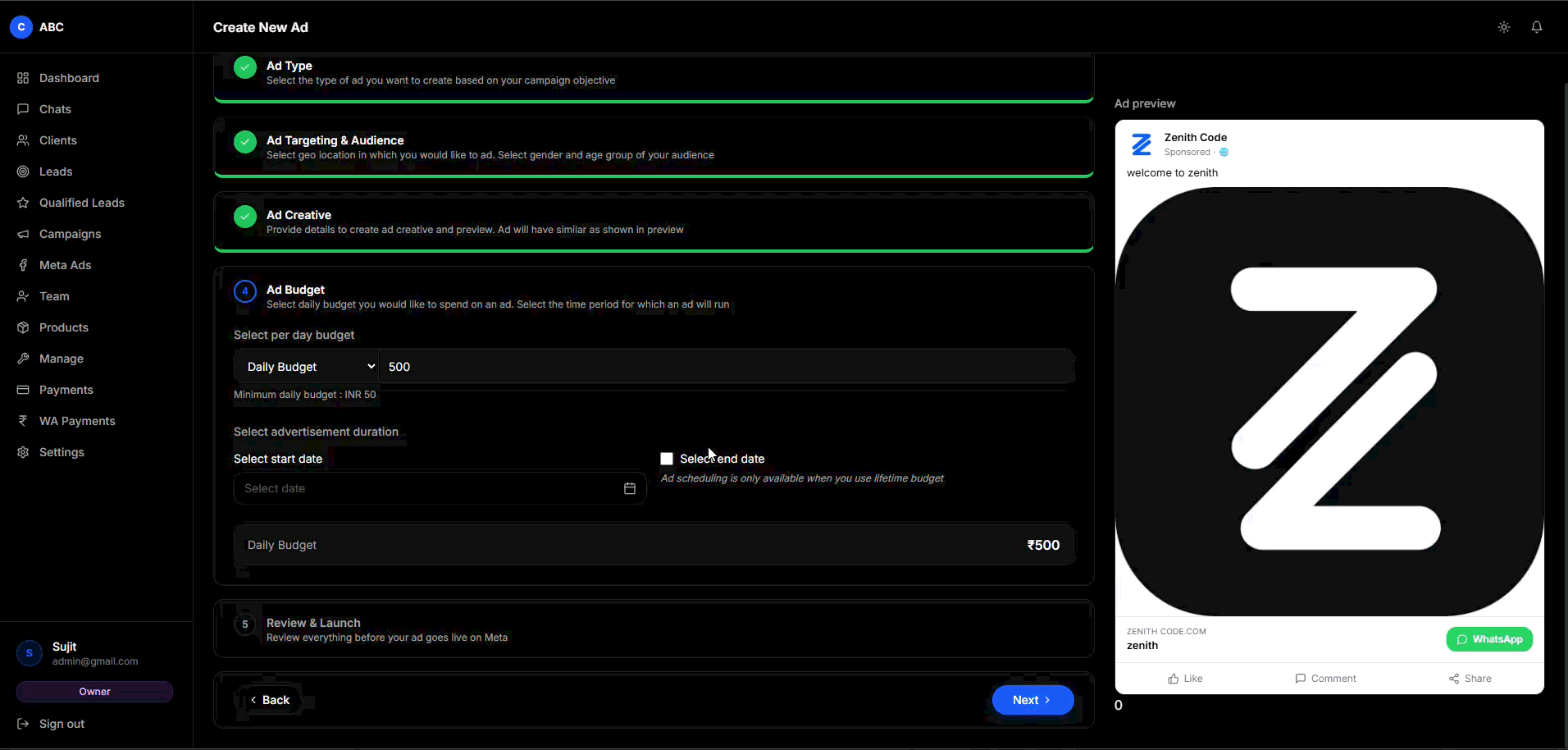The height and width of the screenshot is (750, 1568).
Task: Open notifications bell icon
Action: 1537,27
